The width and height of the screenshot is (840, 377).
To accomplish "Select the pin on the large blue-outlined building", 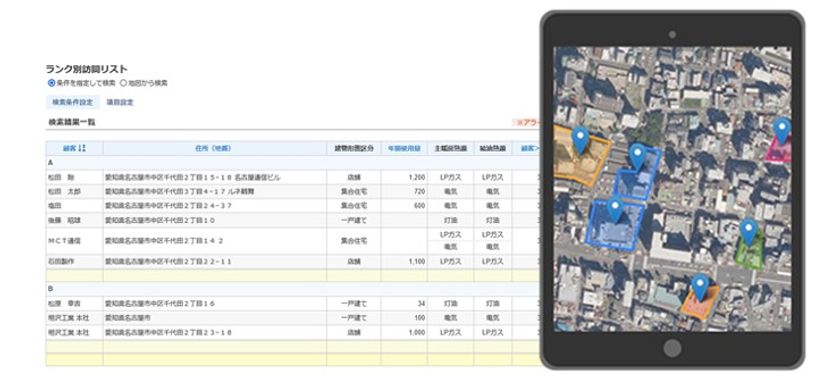I will [x=614, y=208].
